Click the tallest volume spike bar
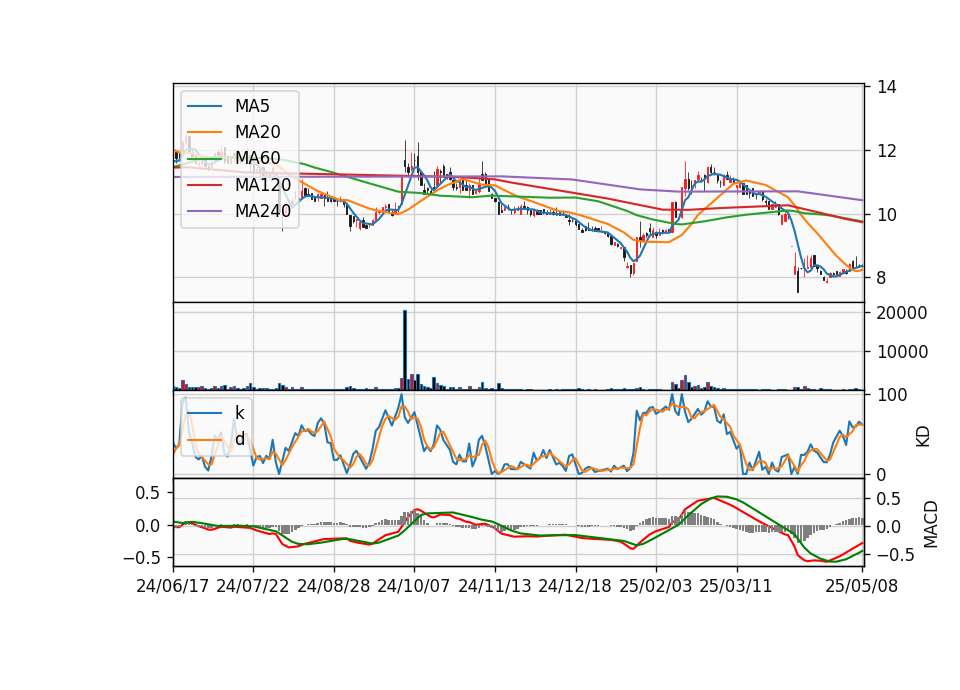The image size is (960, 690). 405,350
